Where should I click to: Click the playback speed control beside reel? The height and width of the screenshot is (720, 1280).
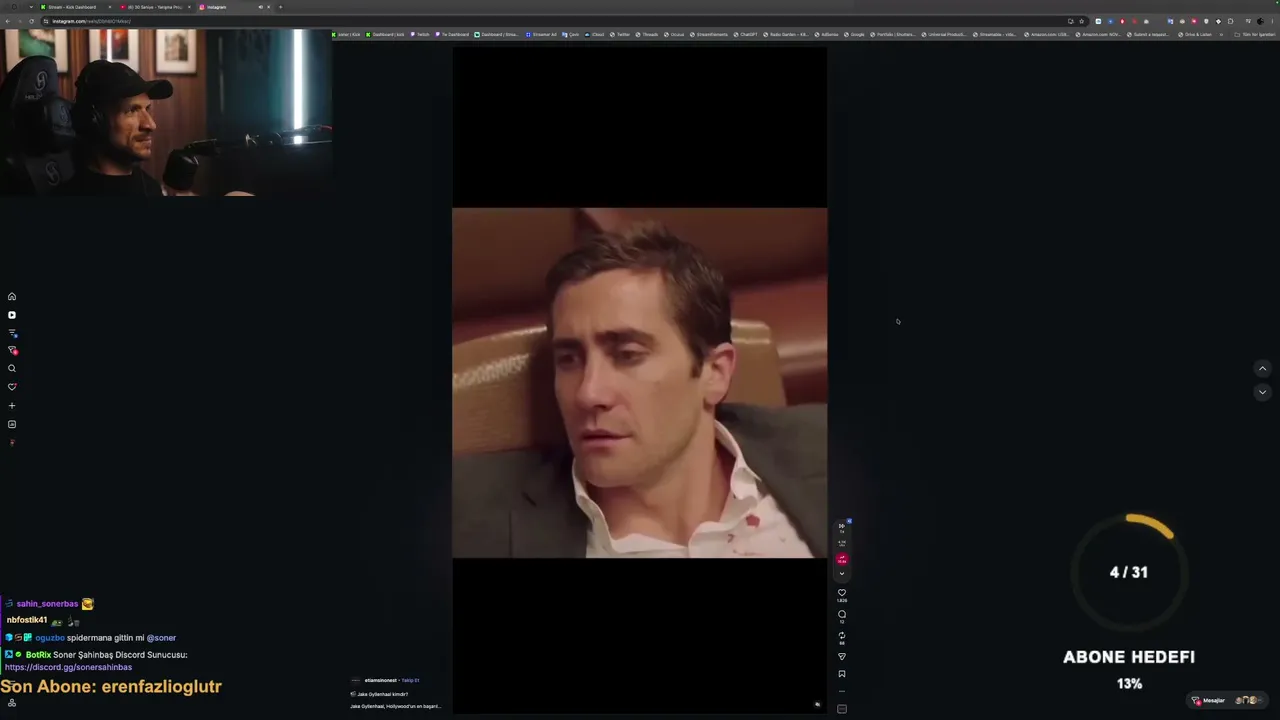tap(842, 526)
